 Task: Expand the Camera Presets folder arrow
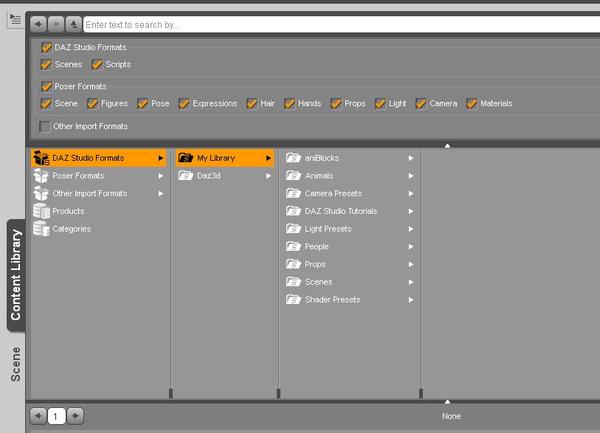[411, 194]
